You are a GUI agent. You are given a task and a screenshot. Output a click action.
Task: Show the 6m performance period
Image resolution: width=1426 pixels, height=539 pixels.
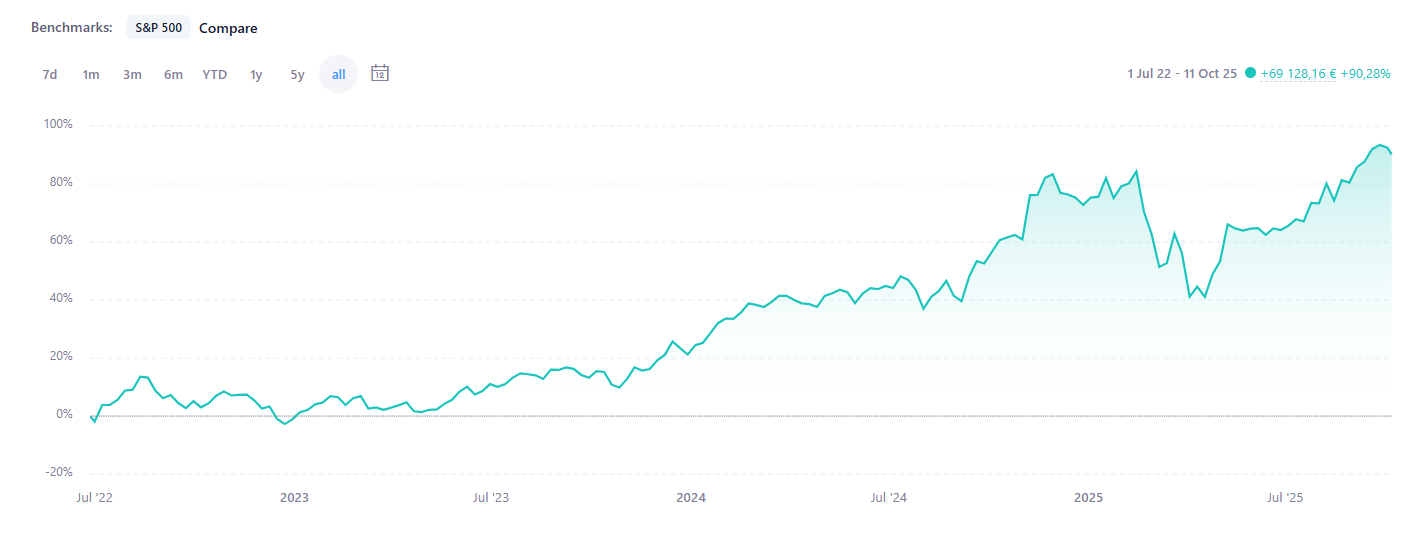pos(173,74)
